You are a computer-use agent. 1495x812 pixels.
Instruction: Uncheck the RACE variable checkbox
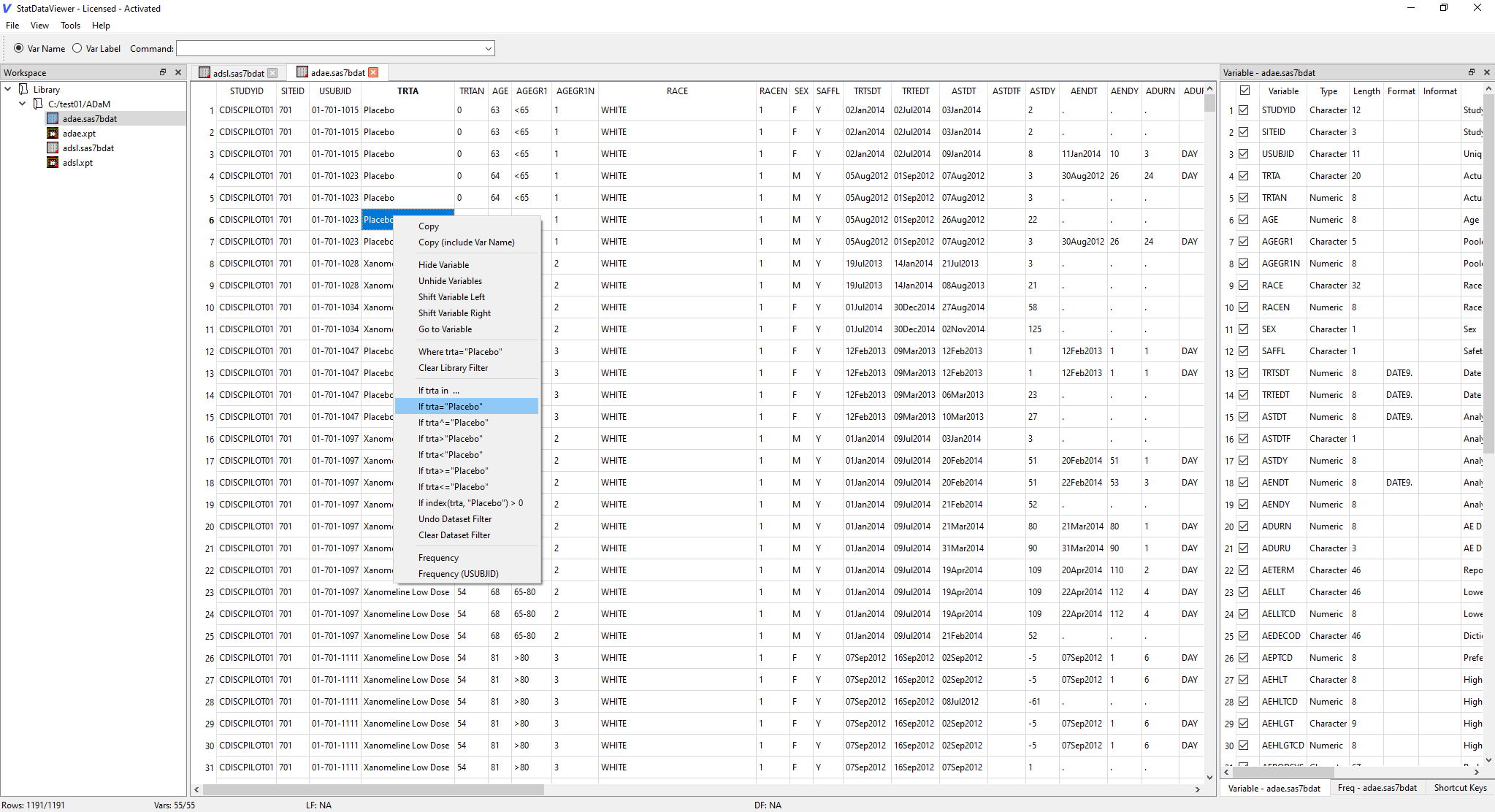pyautogui.click(x=1244, y=286)
